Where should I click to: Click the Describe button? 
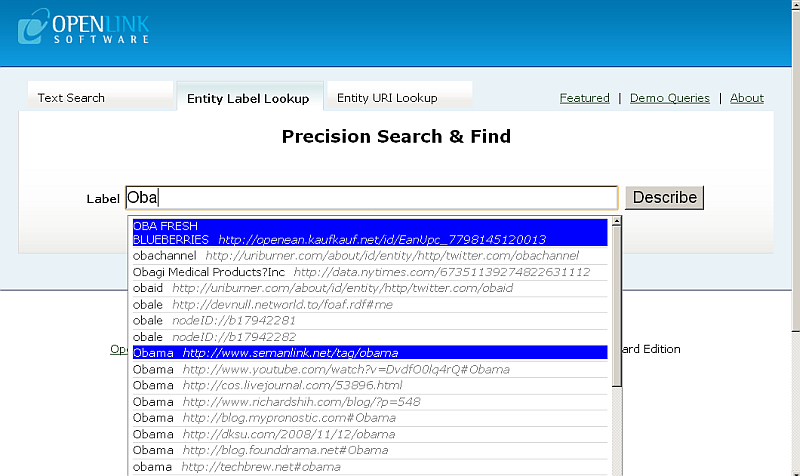[x=664, y=197]
